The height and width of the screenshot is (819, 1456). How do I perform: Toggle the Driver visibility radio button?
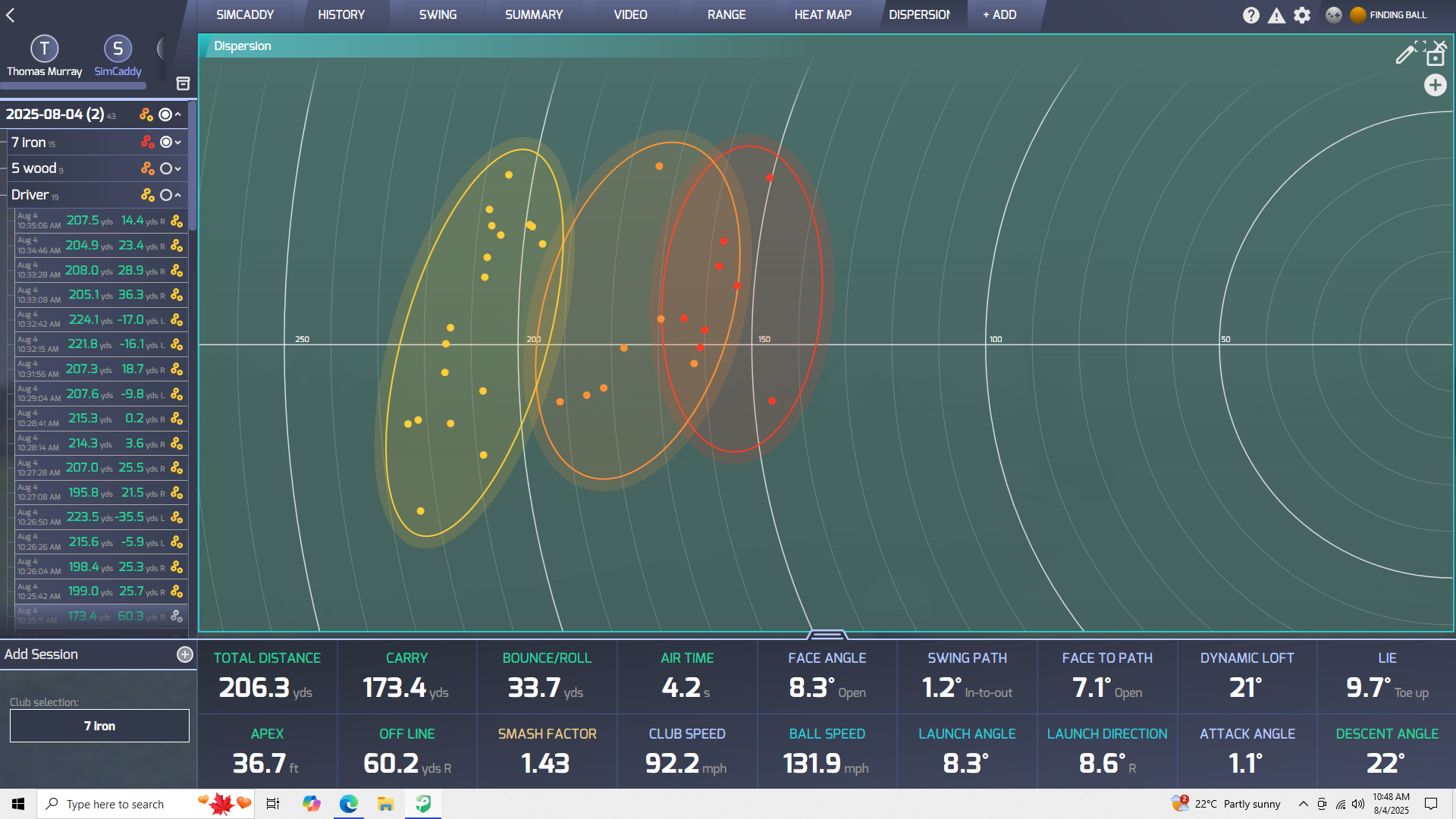166,195
